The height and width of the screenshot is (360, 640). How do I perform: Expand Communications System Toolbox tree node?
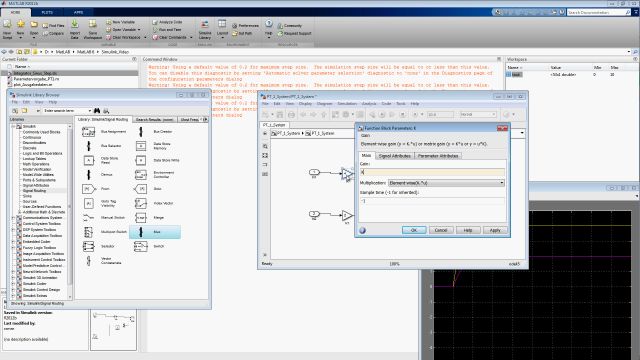point(13,218)
